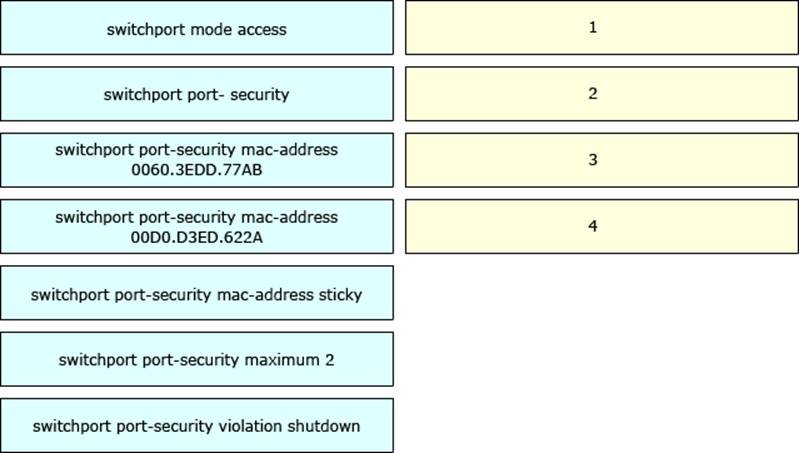The width and height of the screenshot is (799, 453).
Task: Click the yellow answer slot numbered 1
Action: (593, 28)
